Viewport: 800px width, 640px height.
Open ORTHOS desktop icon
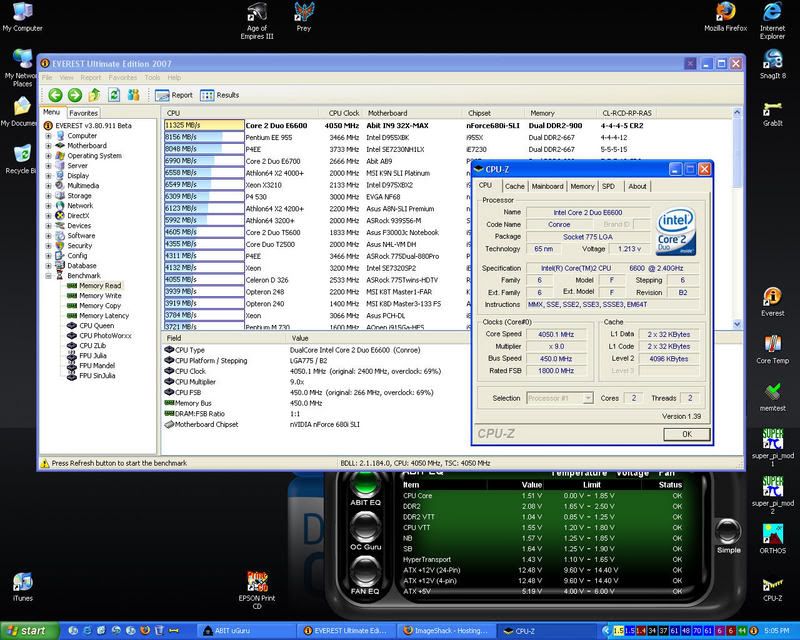tap(772, 539)
